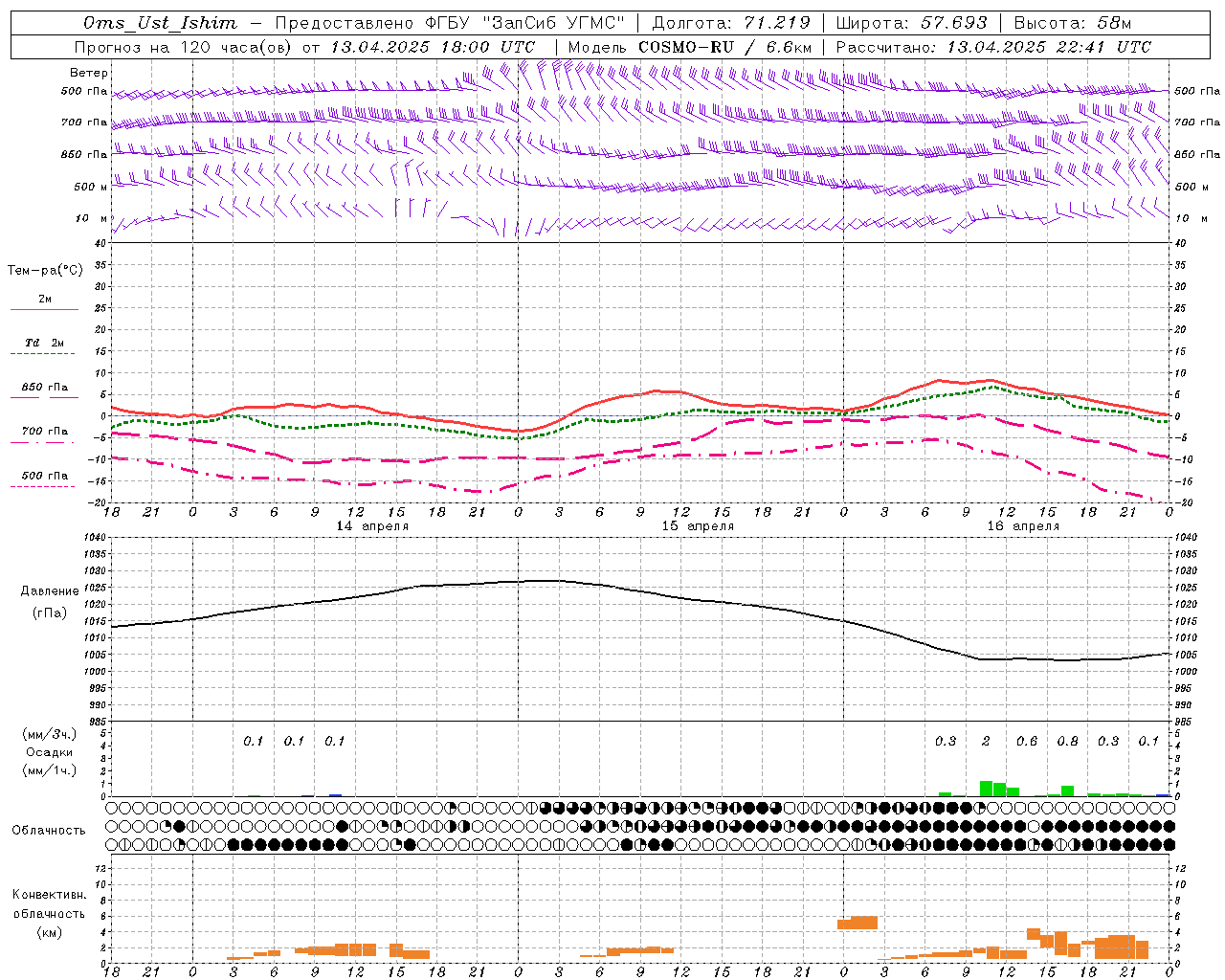Click the Ветер section label
Image resolution: width=1225 pixels, height=980 pixels.
tap(89, 73)
